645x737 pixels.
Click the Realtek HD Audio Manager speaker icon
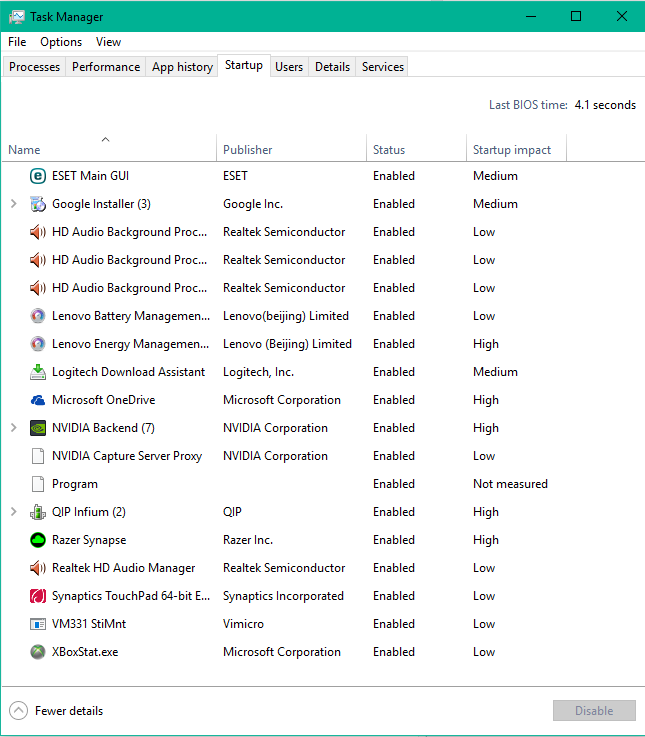point(38,568)
